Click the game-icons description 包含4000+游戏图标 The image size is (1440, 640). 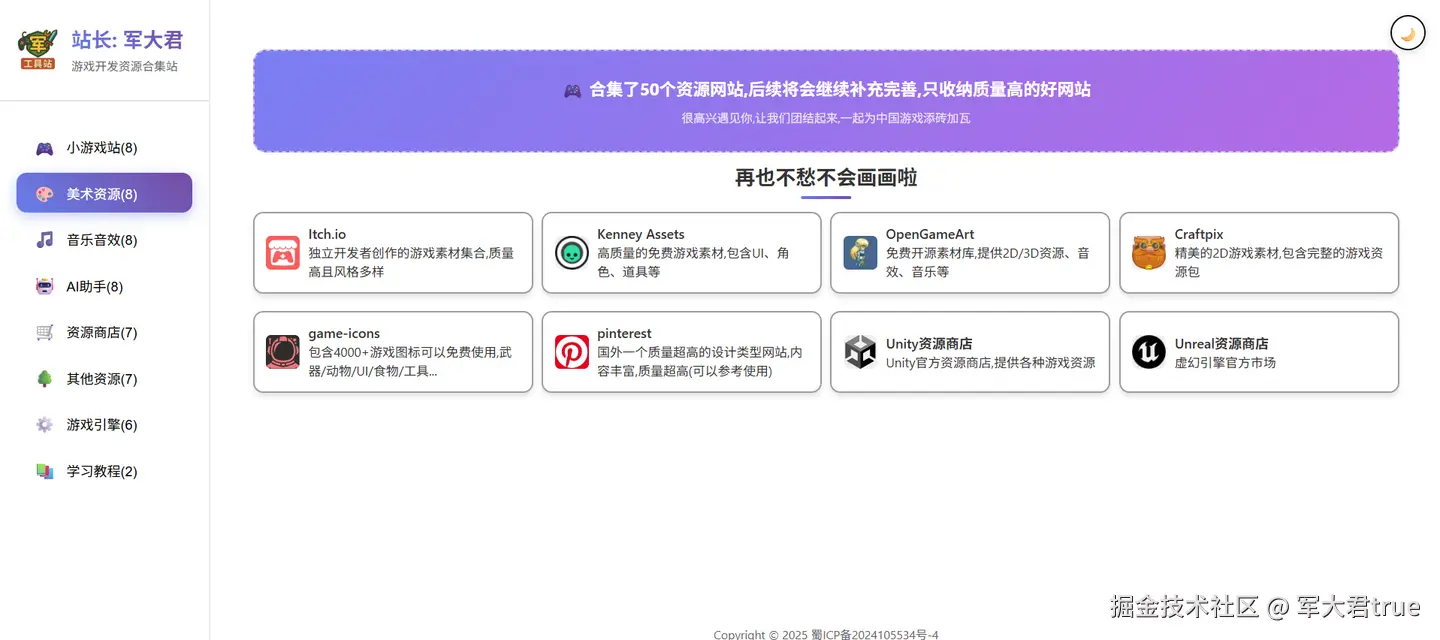[x=410, y=362]
